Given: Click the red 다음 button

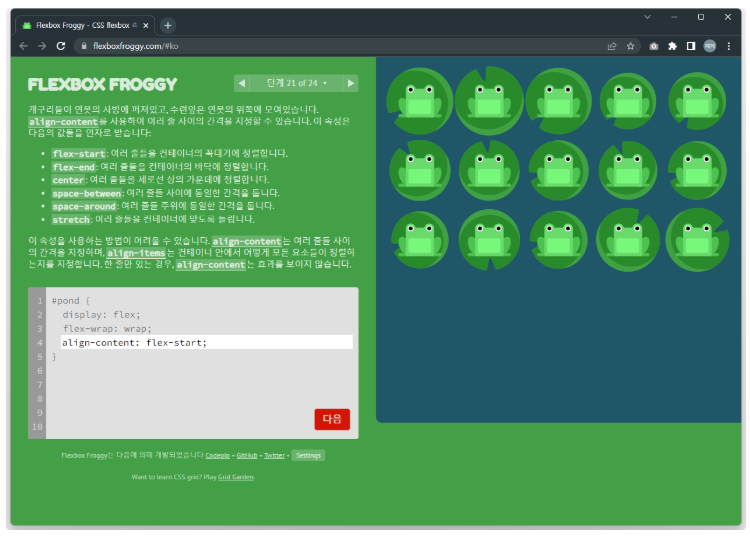Looking at the screenshot, I should (x=332, y=419).
